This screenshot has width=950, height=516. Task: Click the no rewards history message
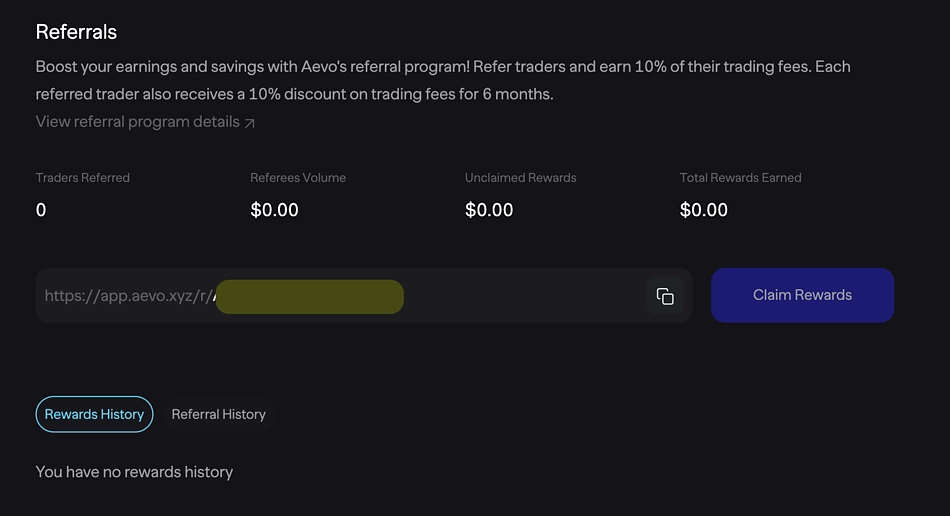[134, 471]
